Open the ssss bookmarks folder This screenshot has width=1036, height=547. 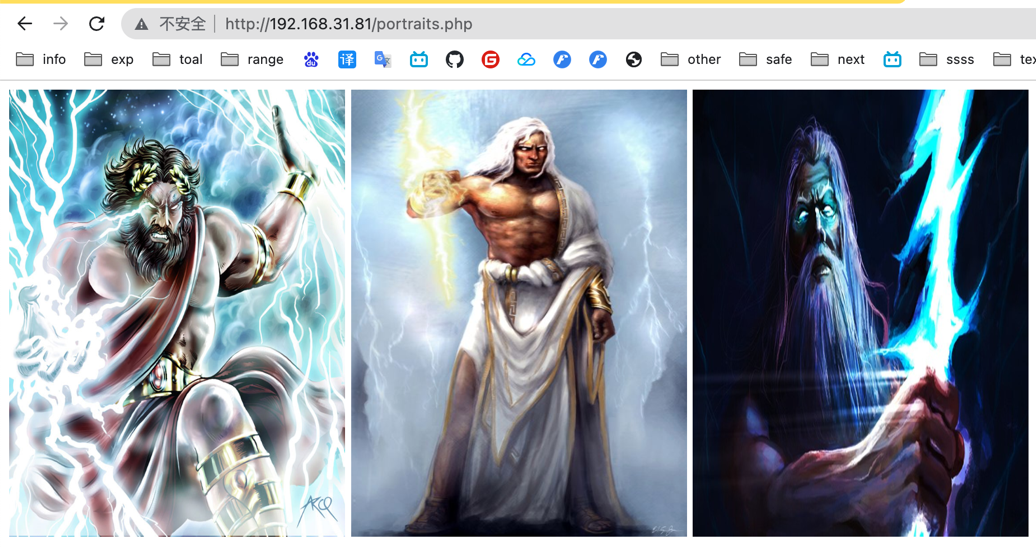pyautogui.click(x=946, y=60)
